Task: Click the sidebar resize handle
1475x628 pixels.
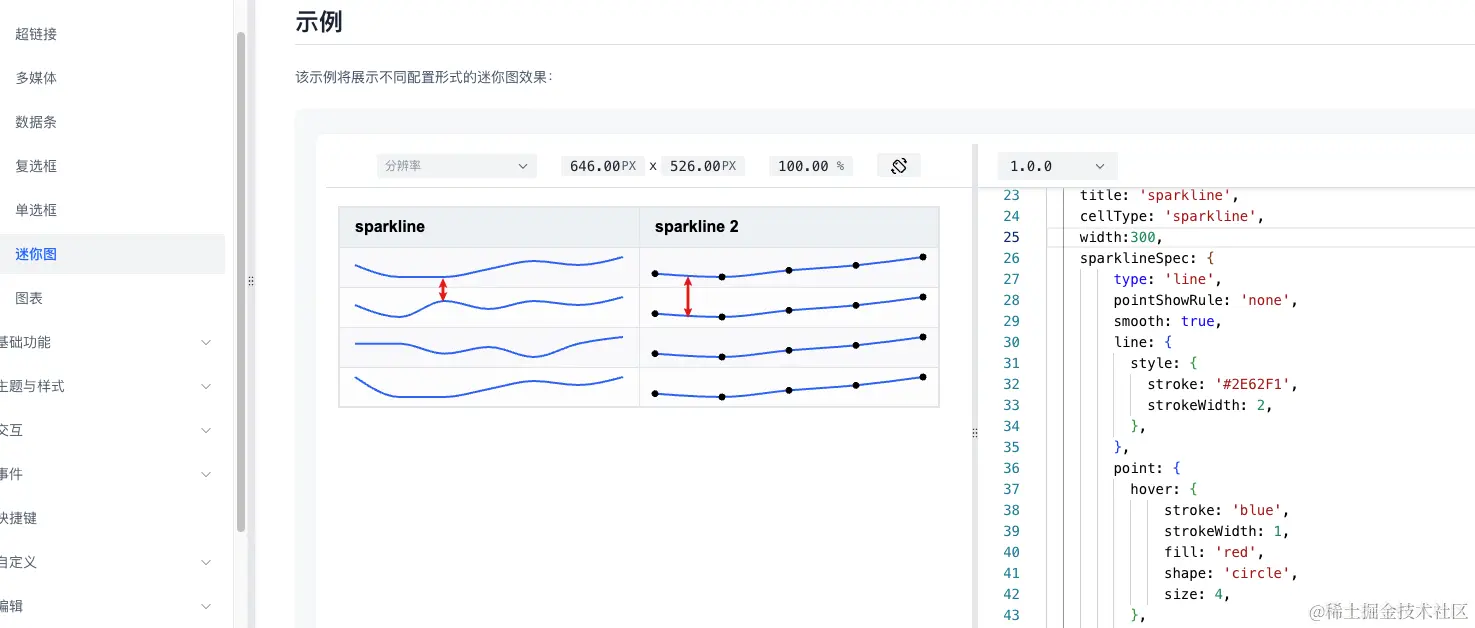Action: [251, 282]
